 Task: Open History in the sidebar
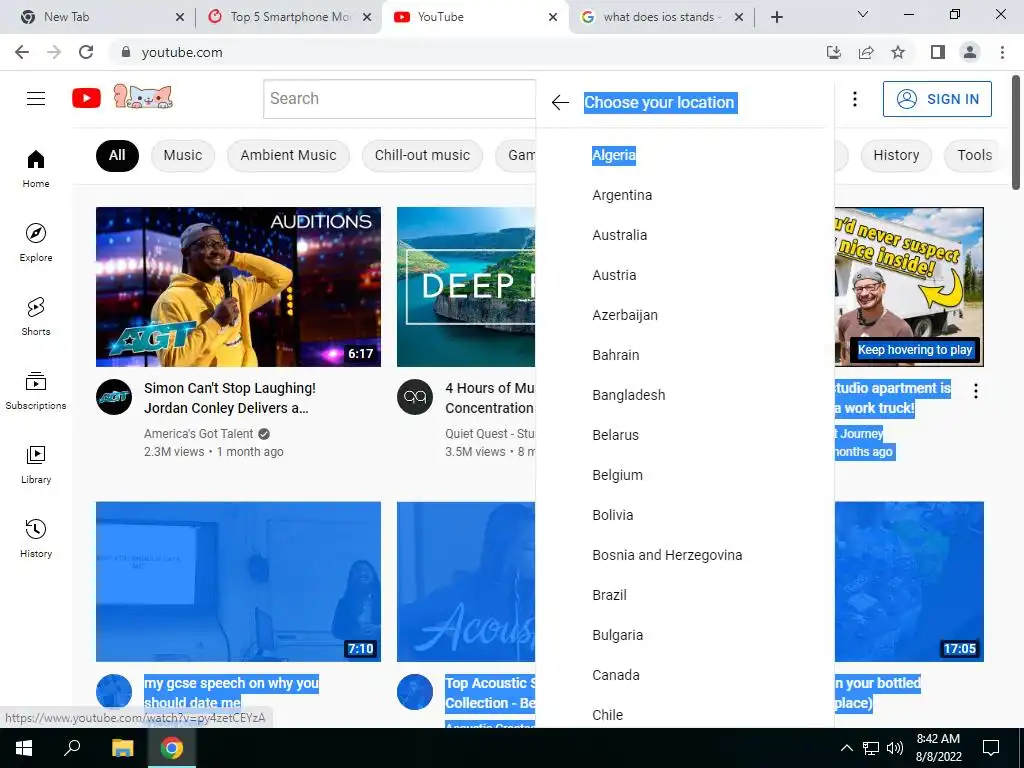click(36, 538)
